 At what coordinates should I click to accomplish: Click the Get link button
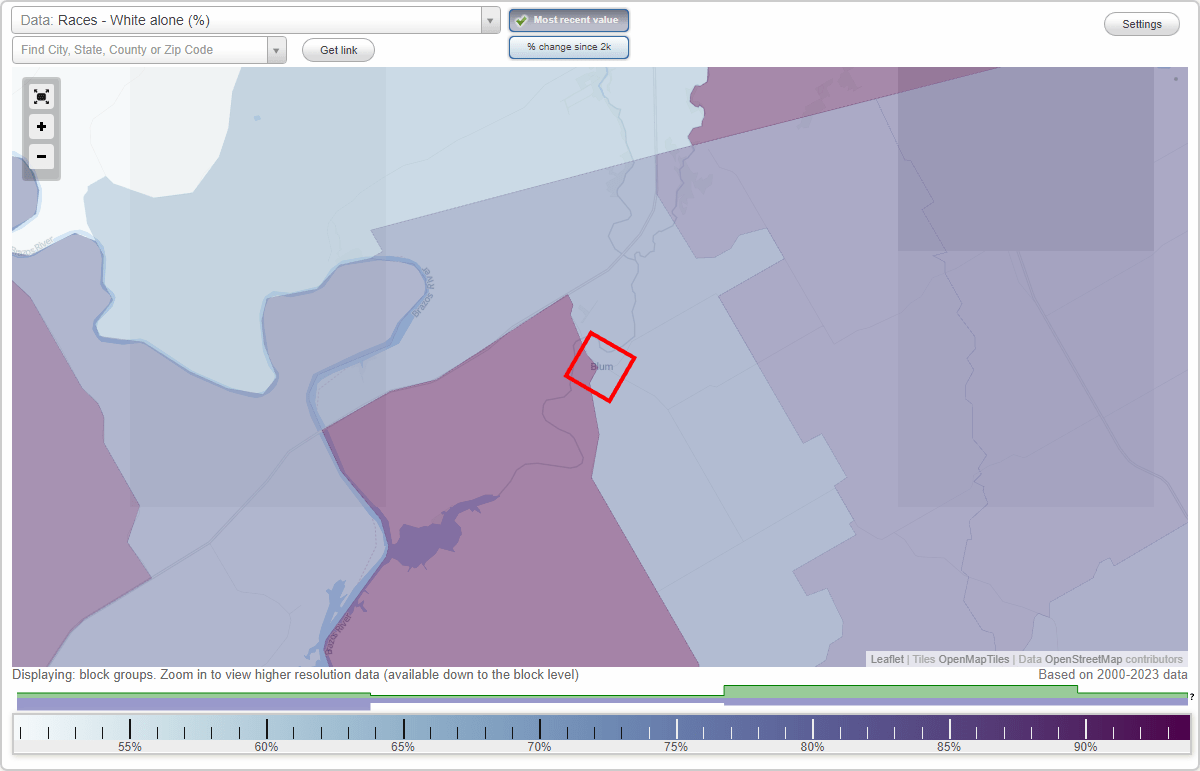[338, 49]
